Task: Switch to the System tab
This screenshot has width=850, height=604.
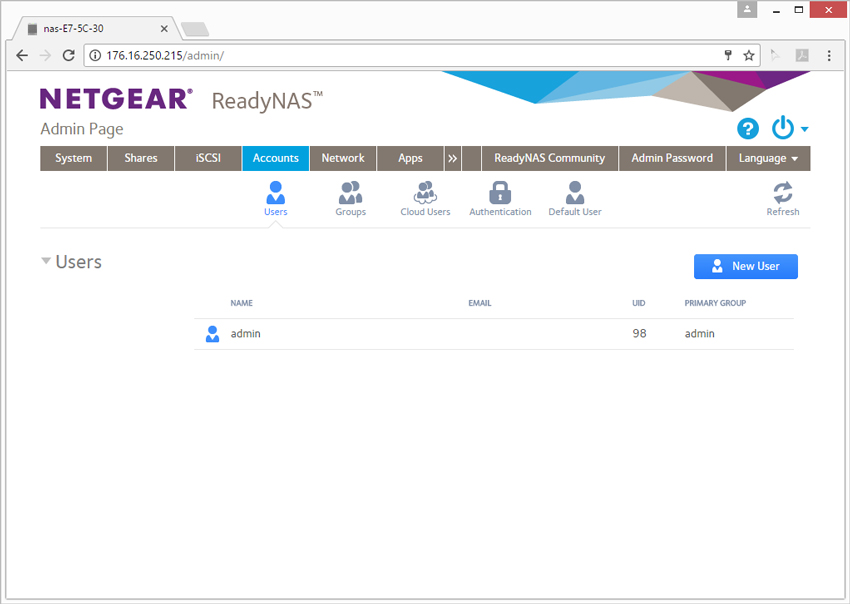Action: tap(73, 158)
